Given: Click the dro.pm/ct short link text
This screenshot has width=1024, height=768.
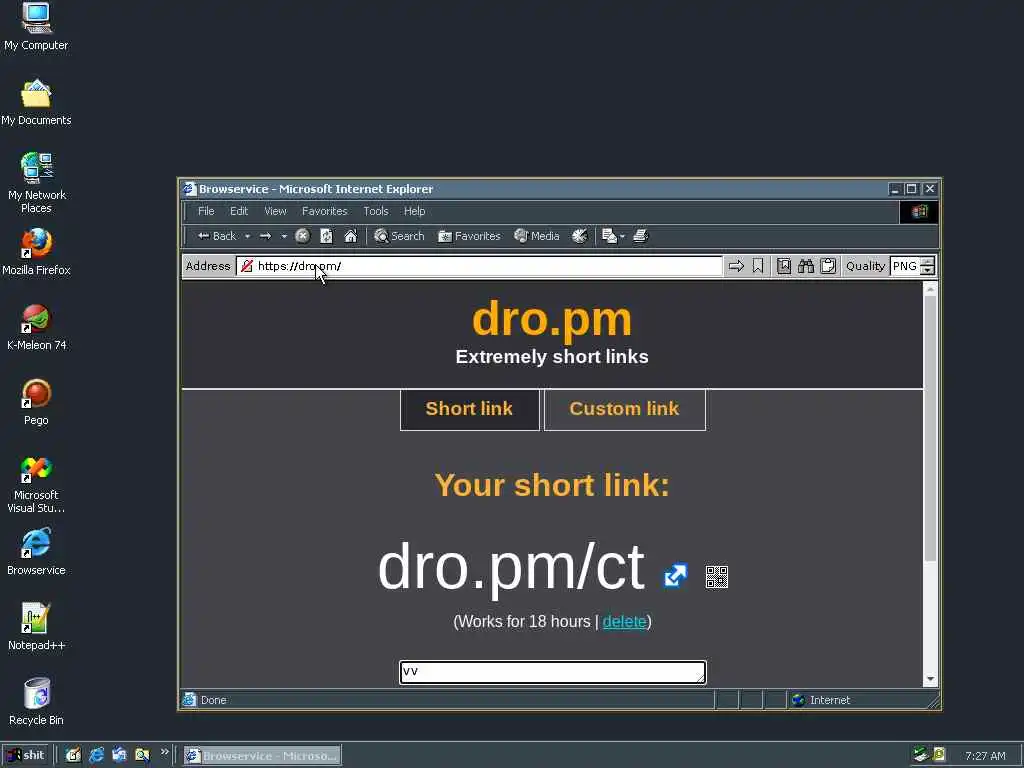Looking at the screenshot, I should pos(511,567).
